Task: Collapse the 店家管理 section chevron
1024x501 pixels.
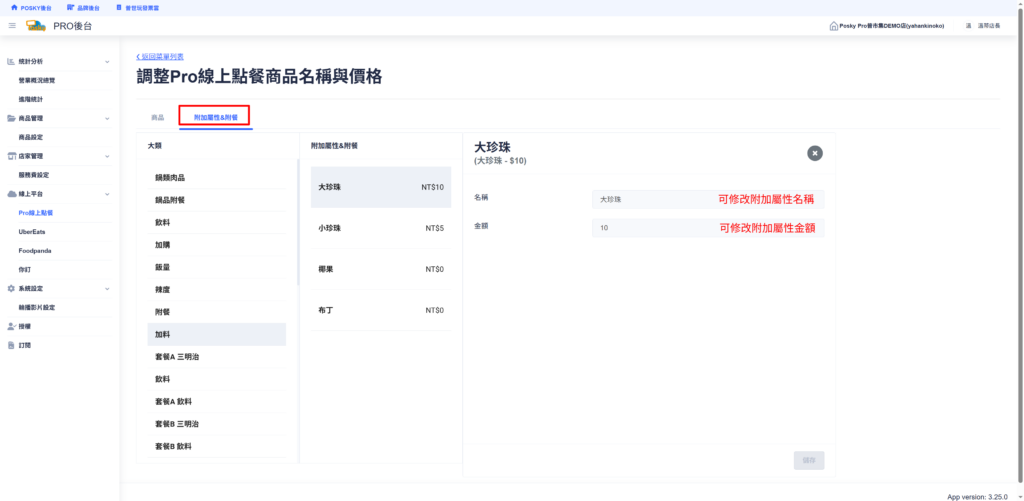Action: pos(107,156)
